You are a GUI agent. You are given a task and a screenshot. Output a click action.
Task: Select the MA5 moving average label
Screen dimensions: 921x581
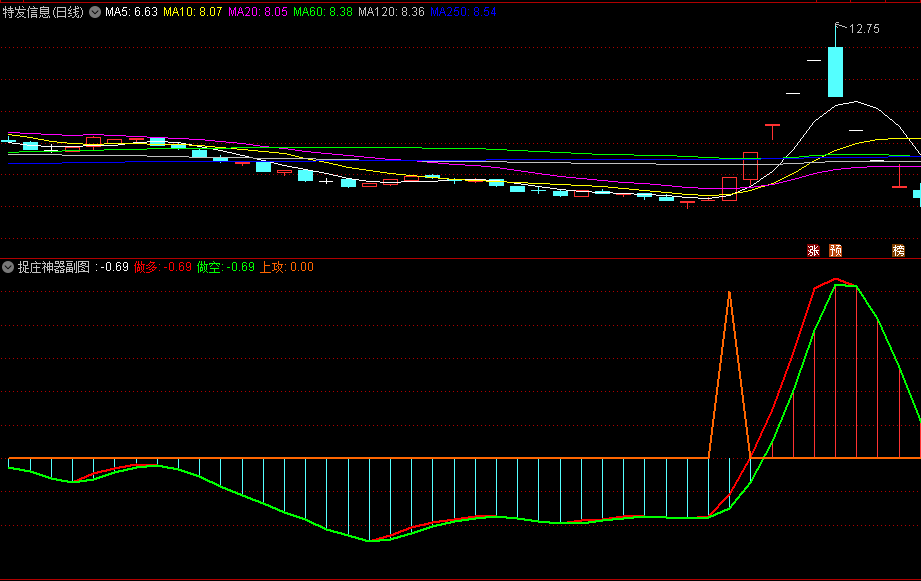[131, 13]
